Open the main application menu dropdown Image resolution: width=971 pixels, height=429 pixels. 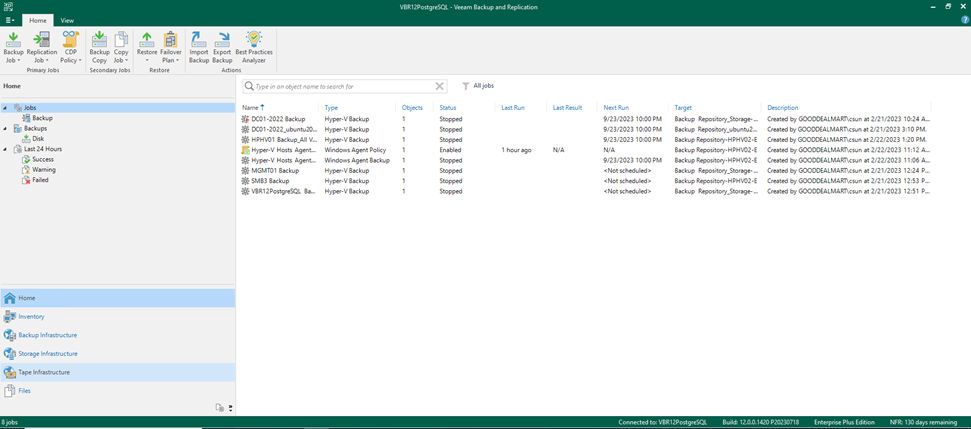click(x=10, y=20)
